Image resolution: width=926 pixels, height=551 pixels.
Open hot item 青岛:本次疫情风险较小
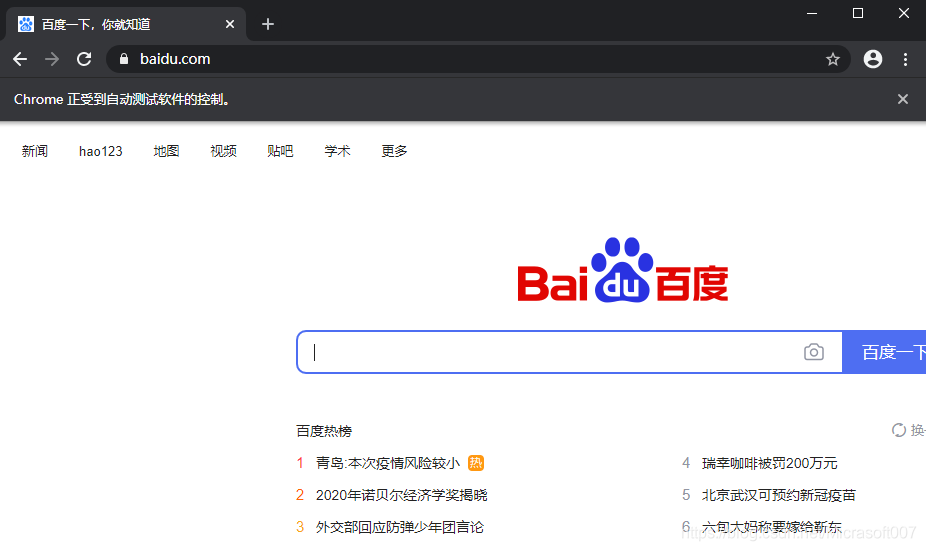coord(388,463)
